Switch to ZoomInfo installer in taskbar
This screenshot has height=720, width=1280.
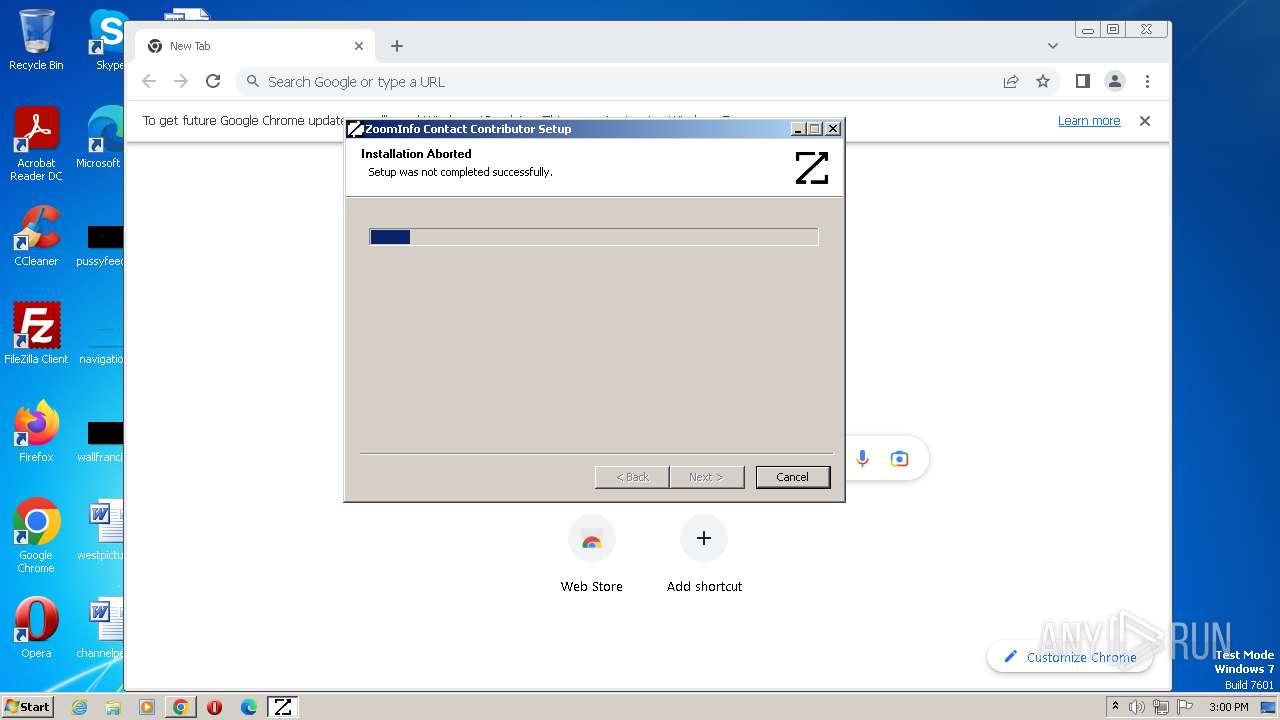[x=283, y=707]
